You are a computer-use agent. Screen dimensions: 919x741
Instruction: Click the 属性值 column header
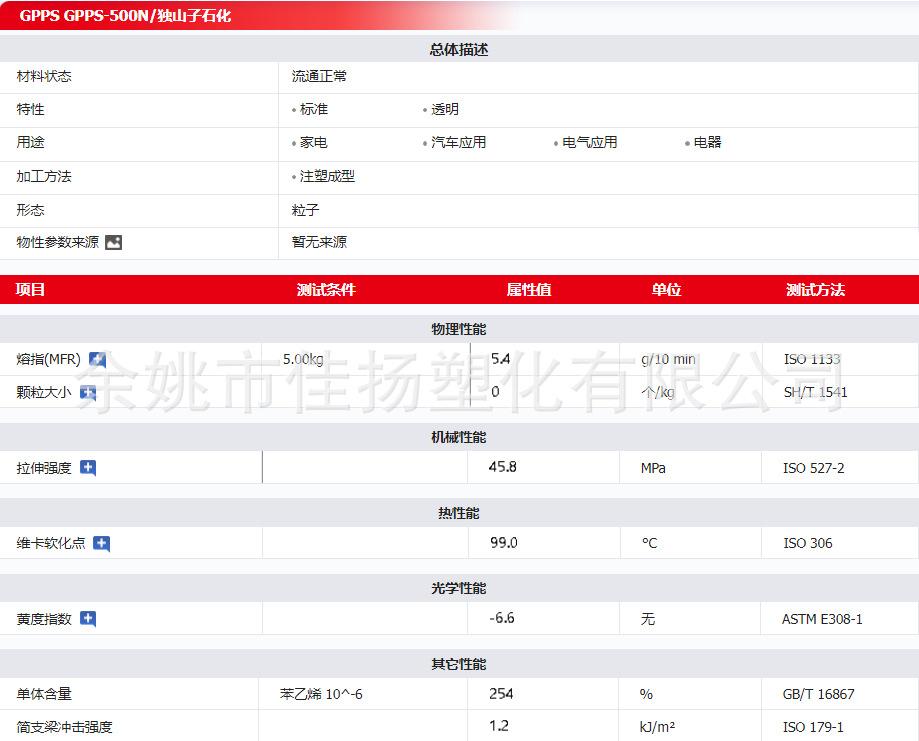[x=528, y=290]
